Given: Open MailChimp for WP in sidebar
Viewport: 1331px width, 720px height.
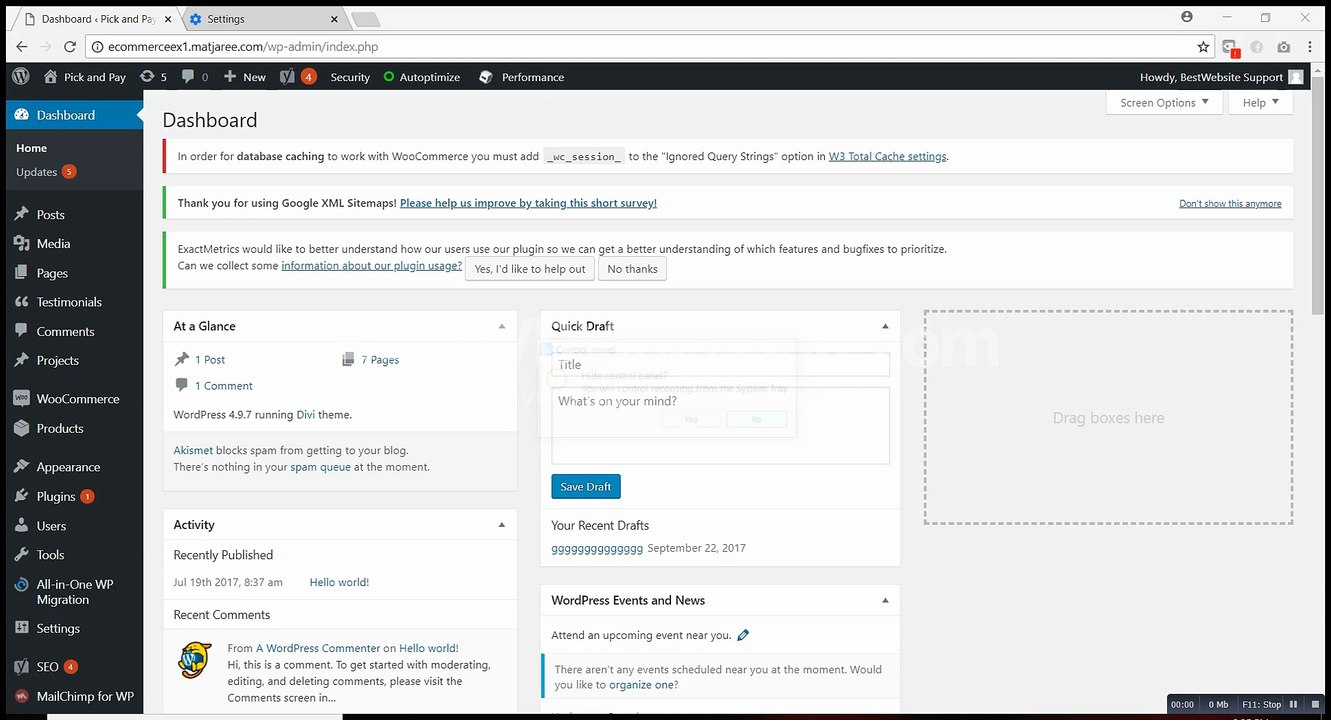Looking at the screenshot, I should point(85,696).
